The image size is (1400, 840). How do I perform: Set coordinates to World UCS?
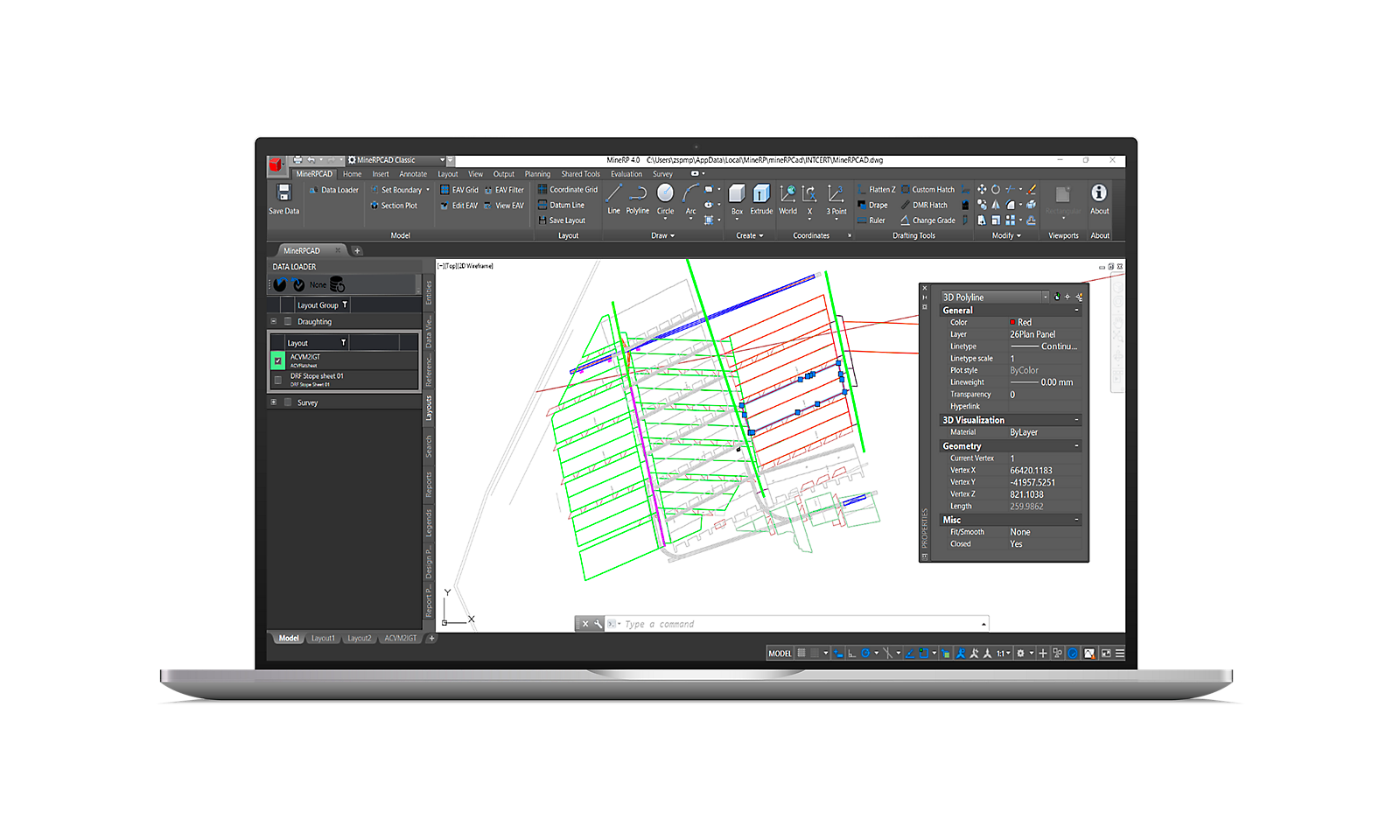787,199
